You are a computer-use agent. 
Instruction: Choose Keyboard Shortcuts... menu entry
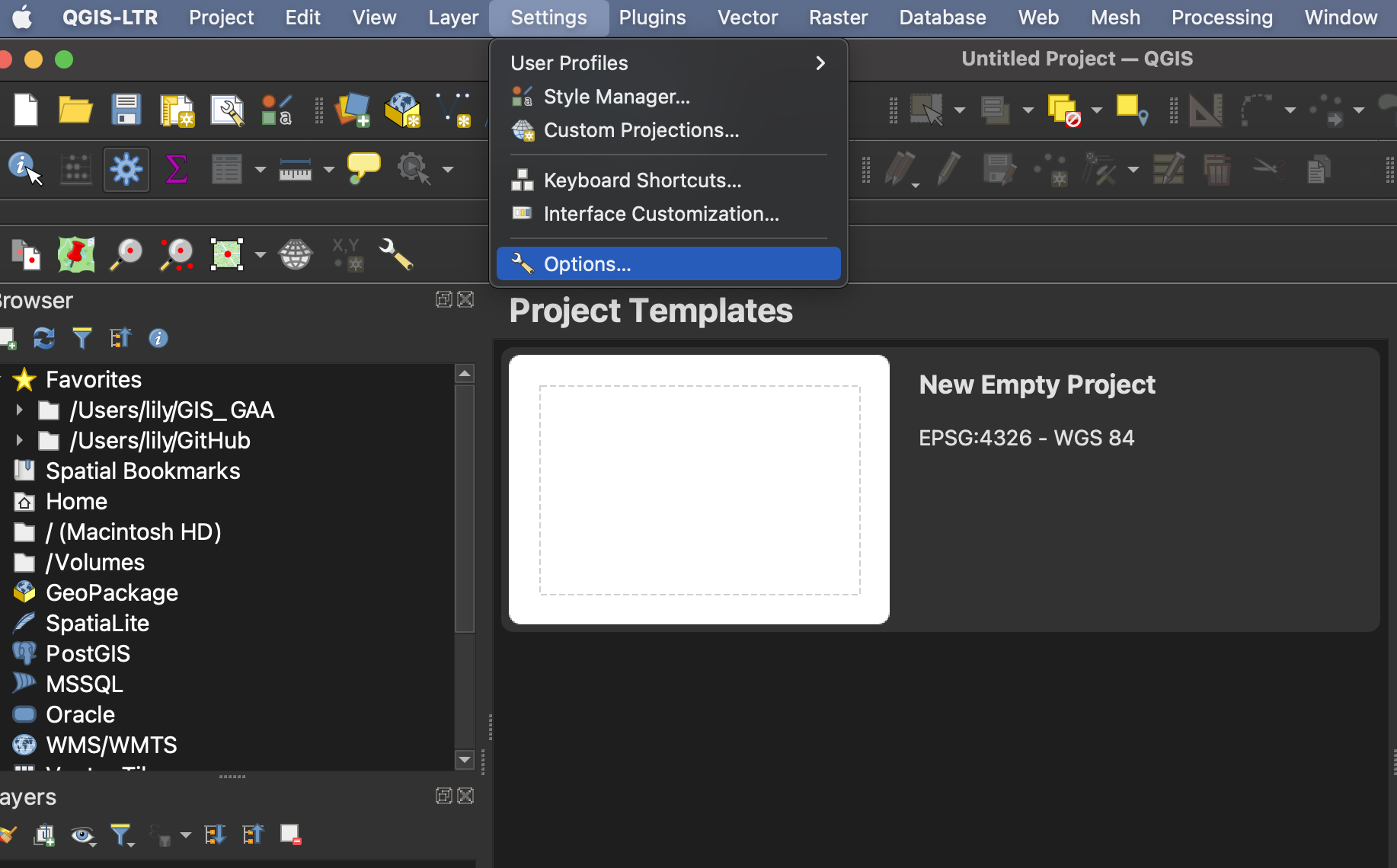641,180
